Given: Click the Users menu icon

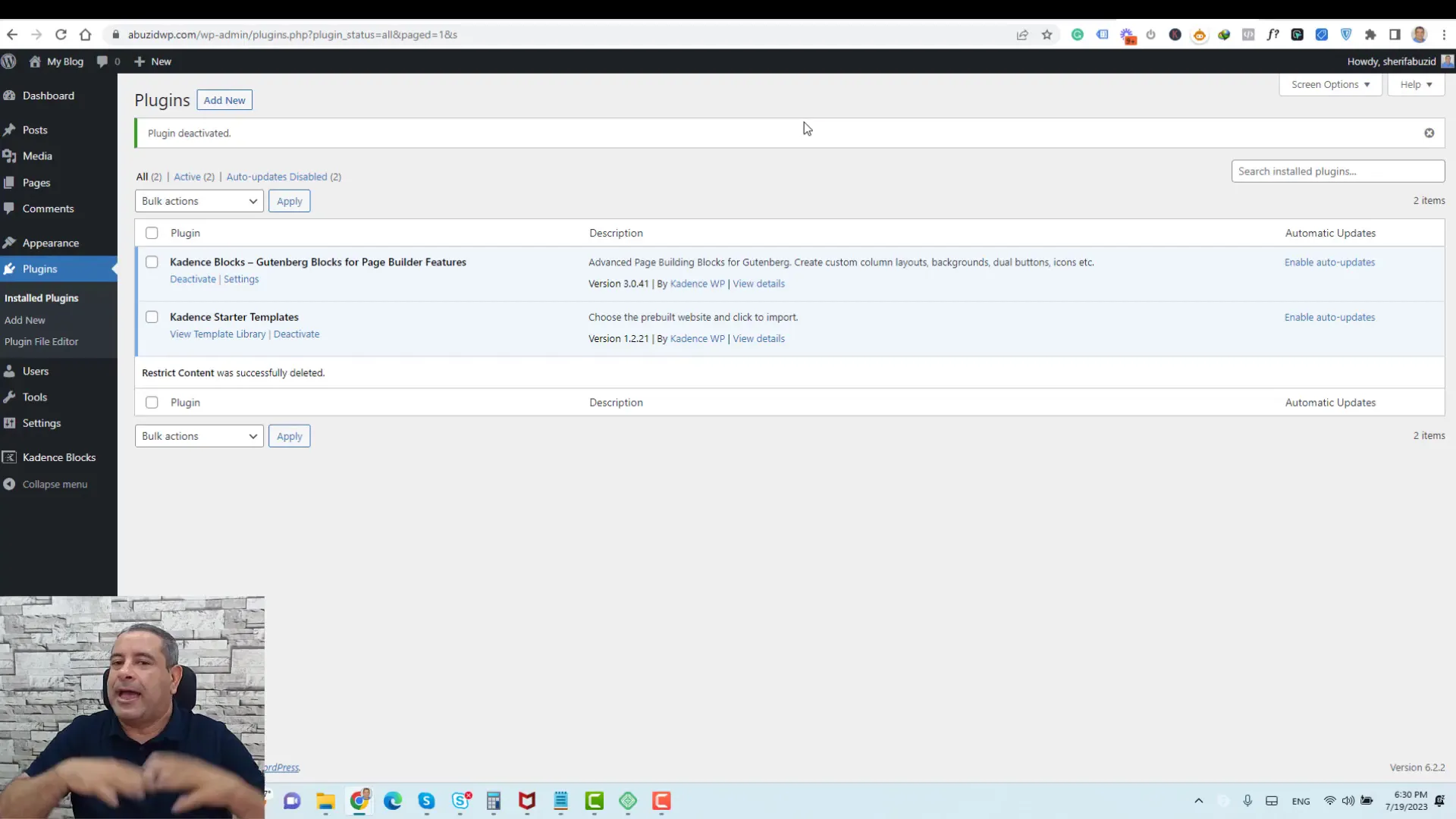Looking at the screenshot, I should (x=9, y=370).
